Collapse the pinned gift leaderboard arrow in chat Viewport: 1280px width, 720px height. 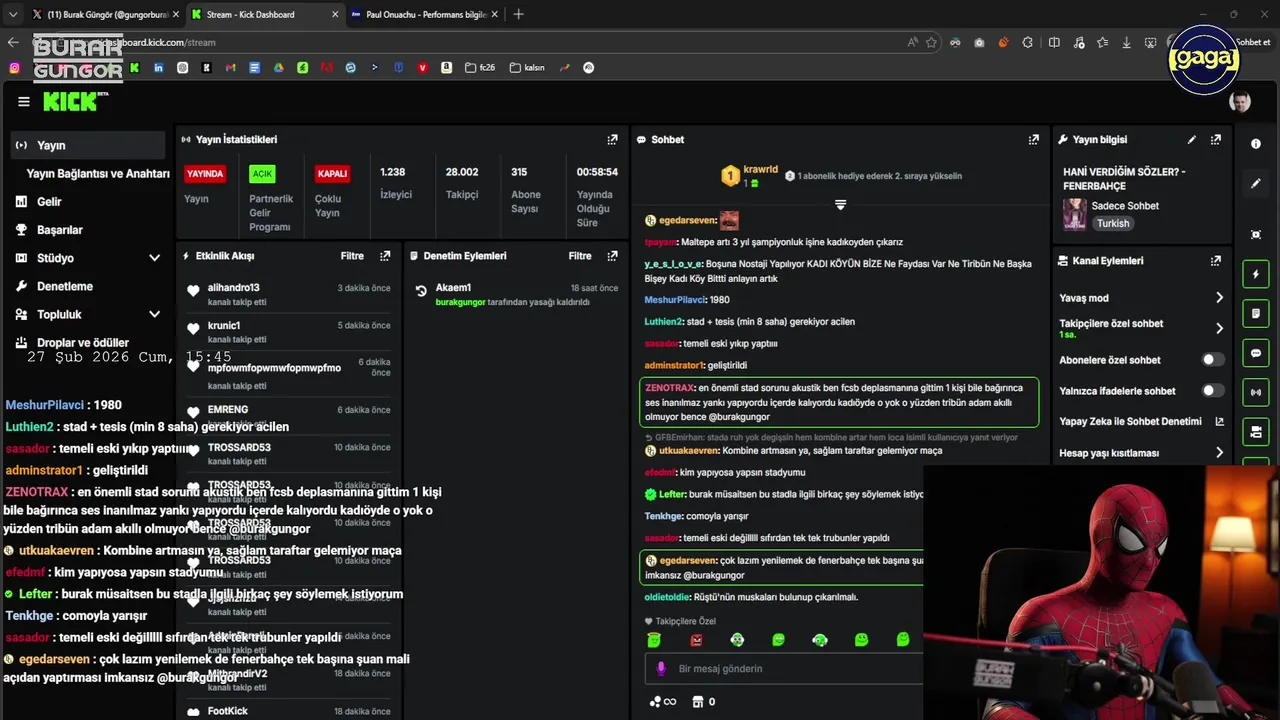840,205
